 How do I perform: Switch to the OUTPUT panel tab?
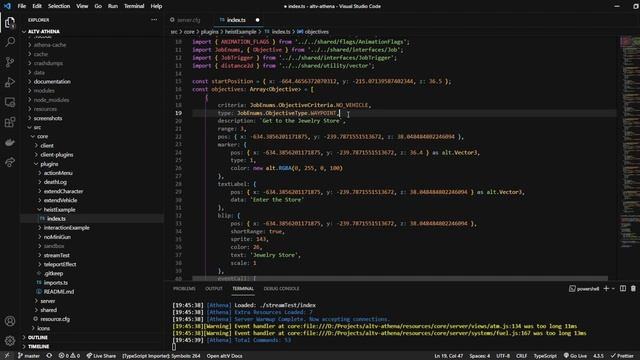coord(214,289)
